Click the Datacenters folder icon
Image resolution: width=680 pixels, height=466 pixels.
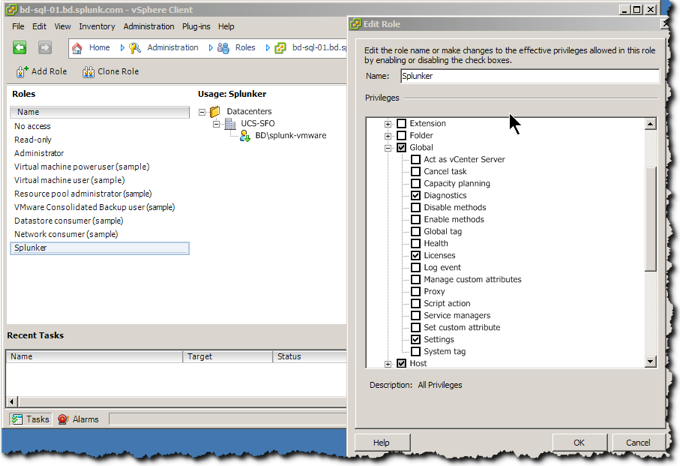(x=215, y=112)
